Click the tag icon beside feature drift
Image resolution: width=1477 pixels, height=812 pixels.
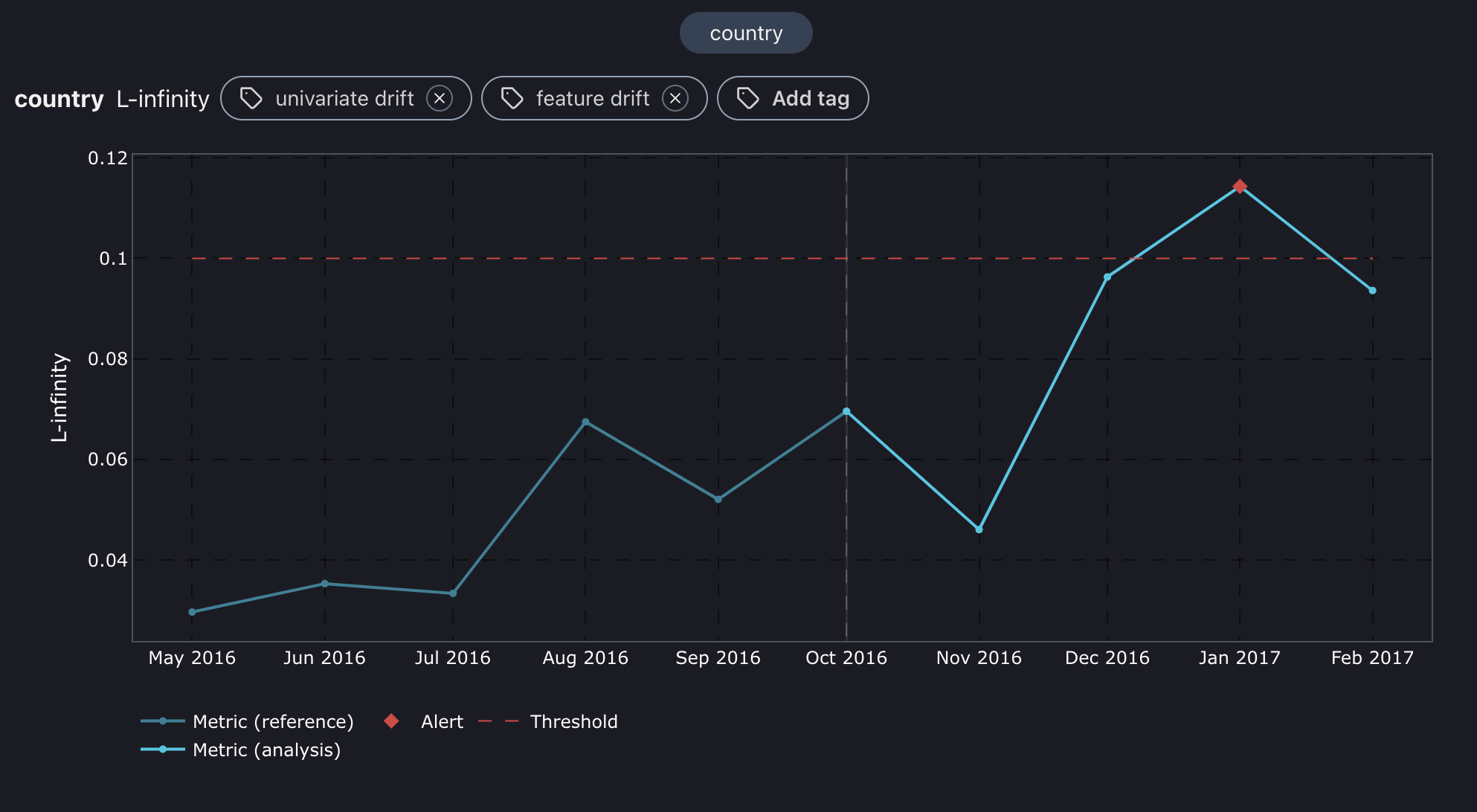click(512, 98)
